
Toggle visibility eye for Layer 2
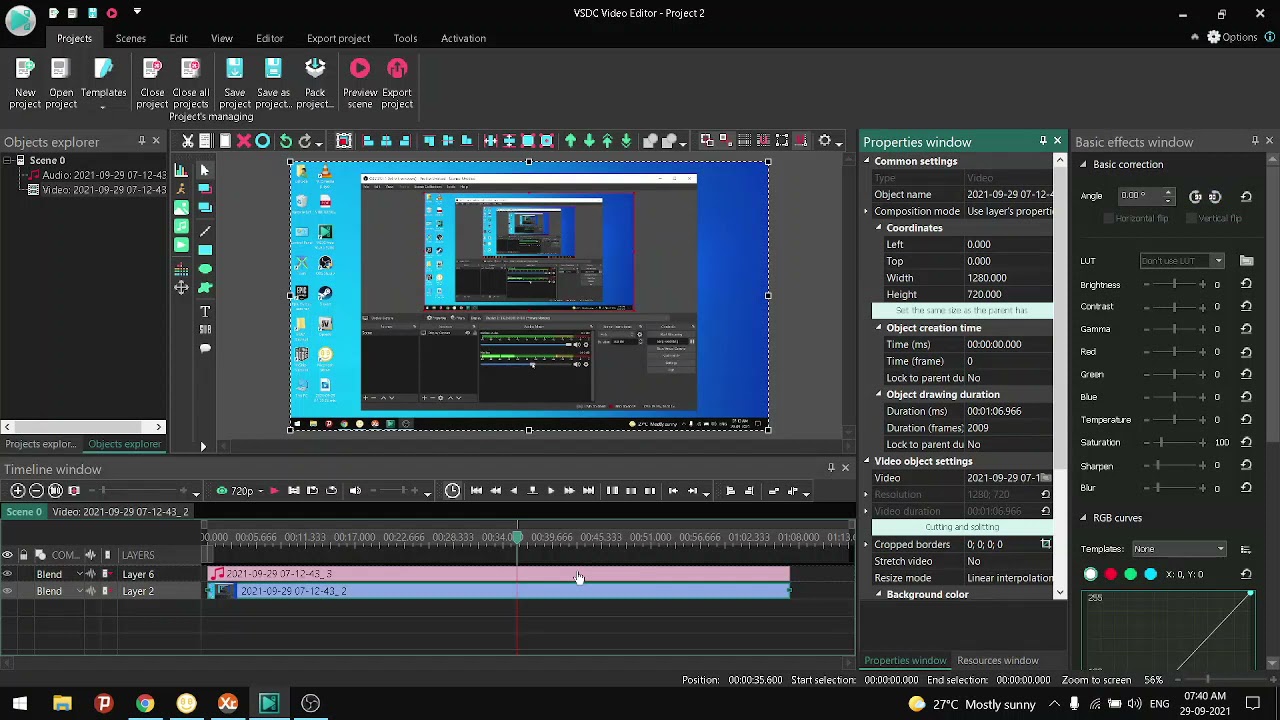click(7, 591)
